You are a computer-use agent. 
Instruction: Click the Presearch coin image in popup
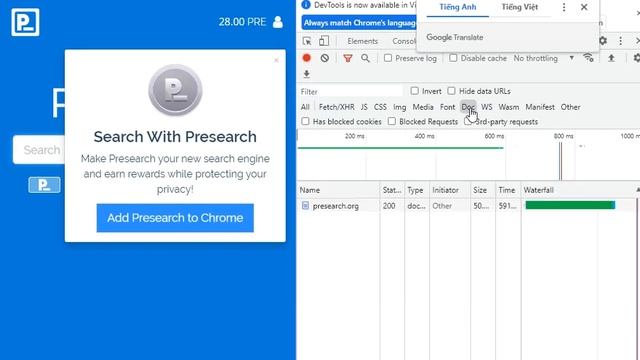pos(175,90)
